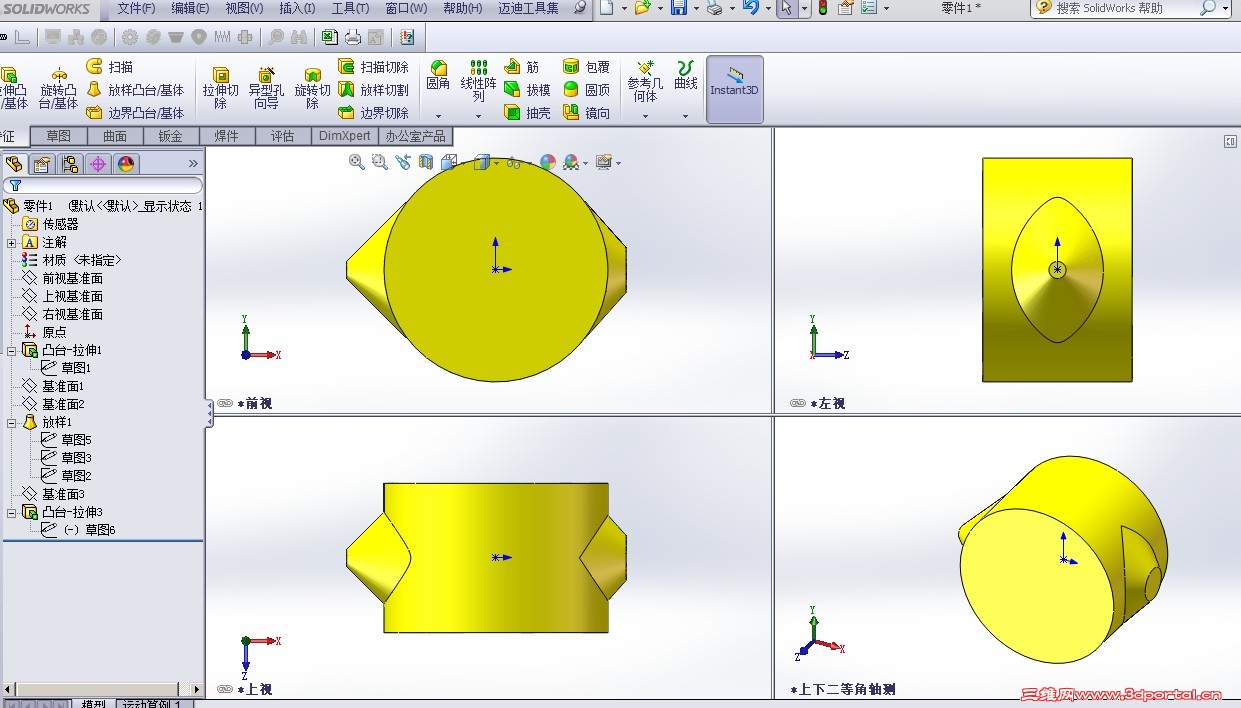
Task: Click the 旋转凸台/基体 revolve boss tool
Action: pos(59,88)
